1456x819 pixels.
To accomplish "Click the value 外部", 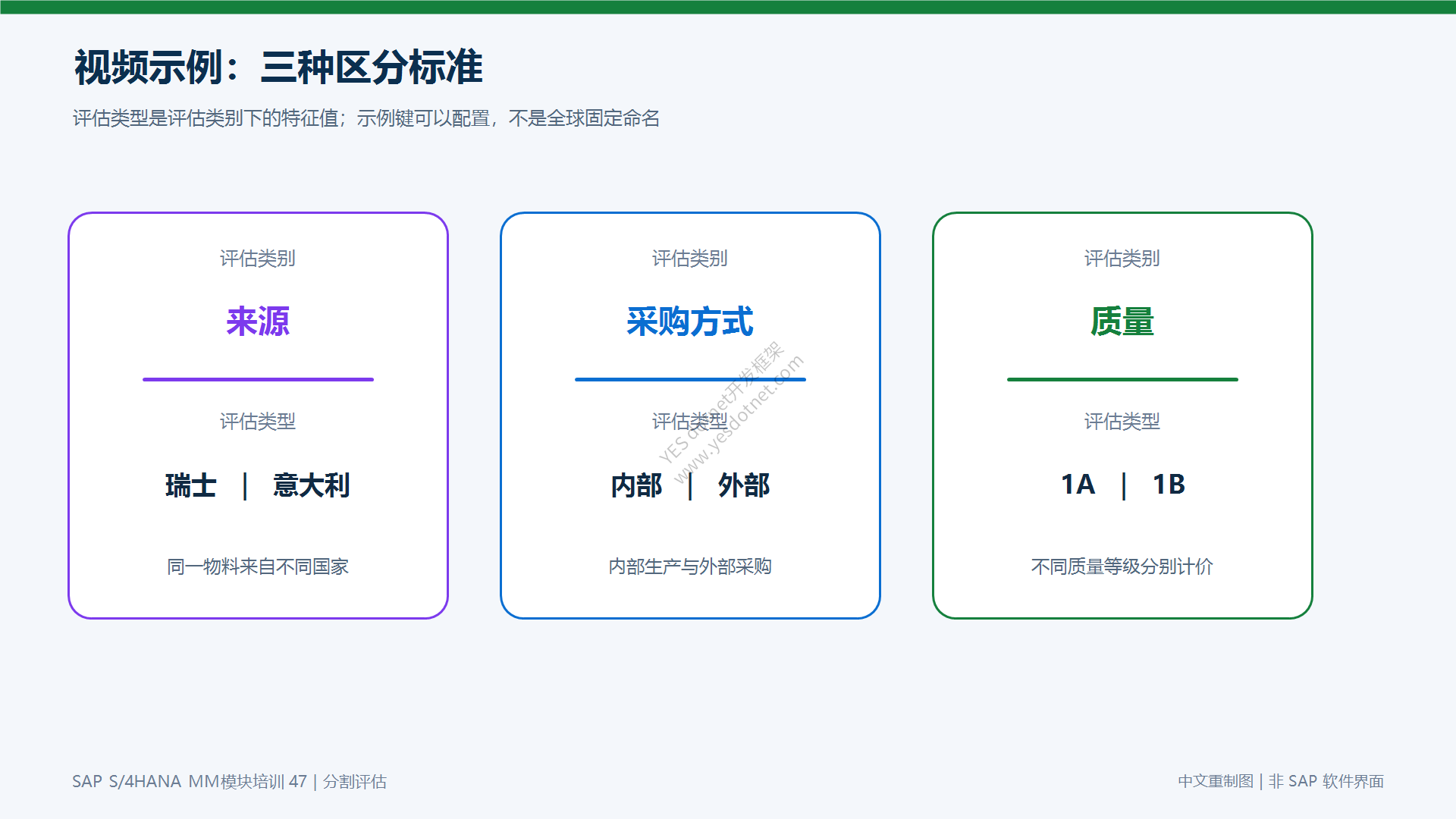I will point(744,485).
